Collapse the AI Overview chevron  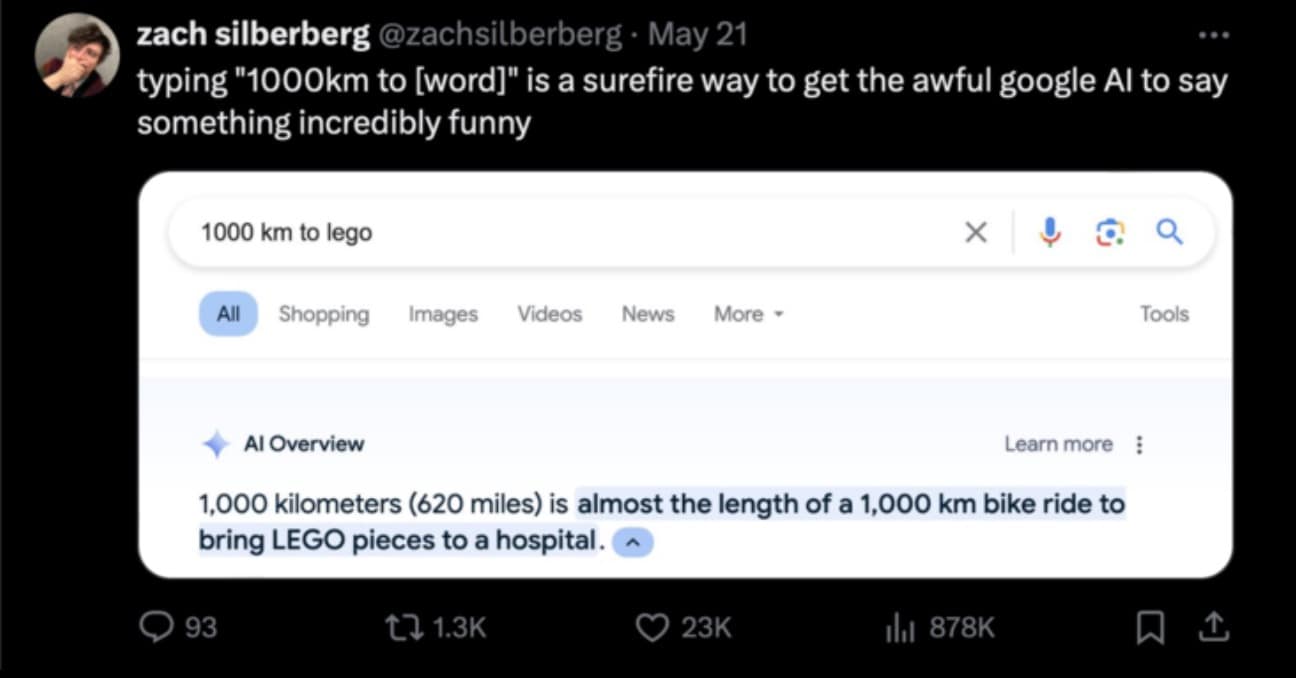pos(632,542)
